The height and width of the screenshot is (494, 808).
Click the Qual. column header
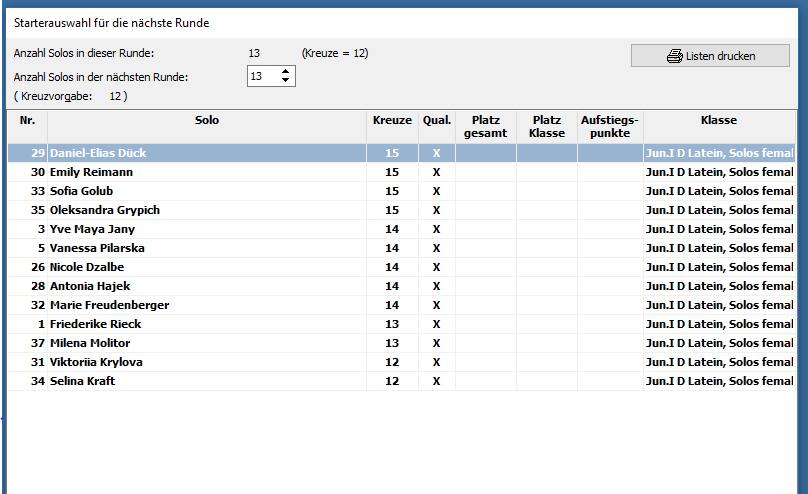click(436, 120)
